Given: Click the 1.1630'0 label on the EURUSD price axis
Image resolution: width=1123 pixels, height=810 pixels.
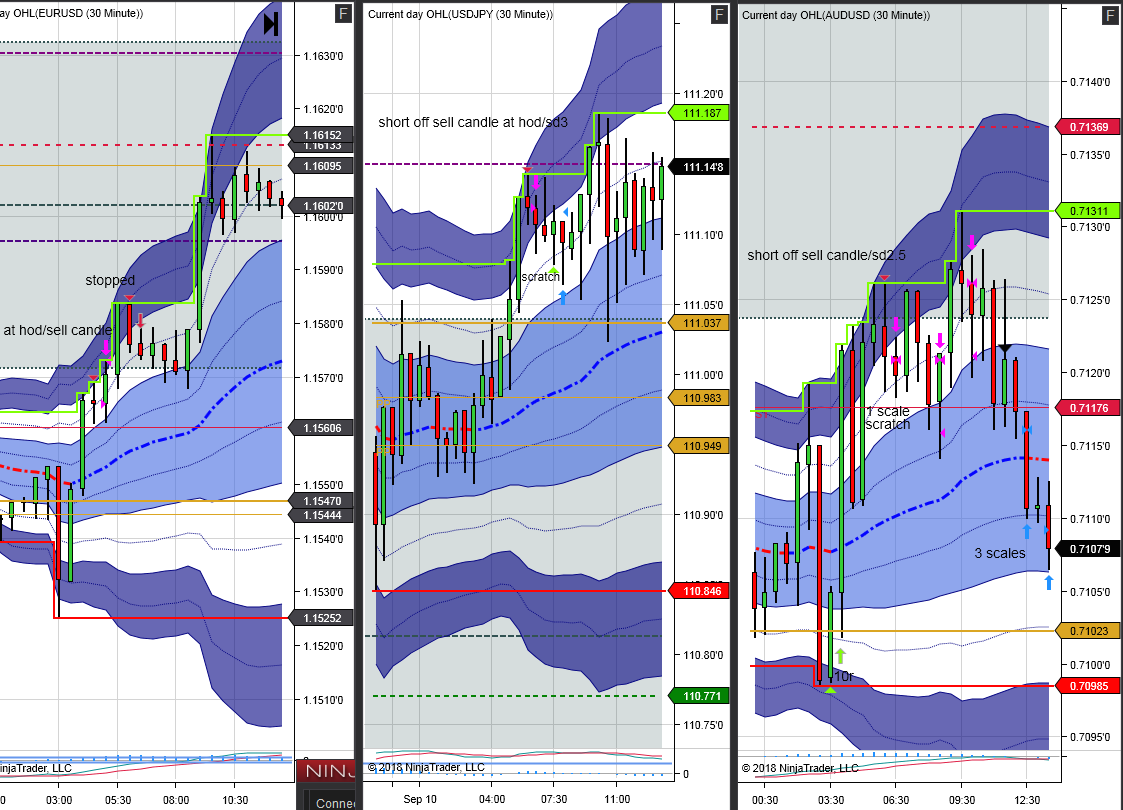Looking at the screenshot, I should [x=323, y=56].
